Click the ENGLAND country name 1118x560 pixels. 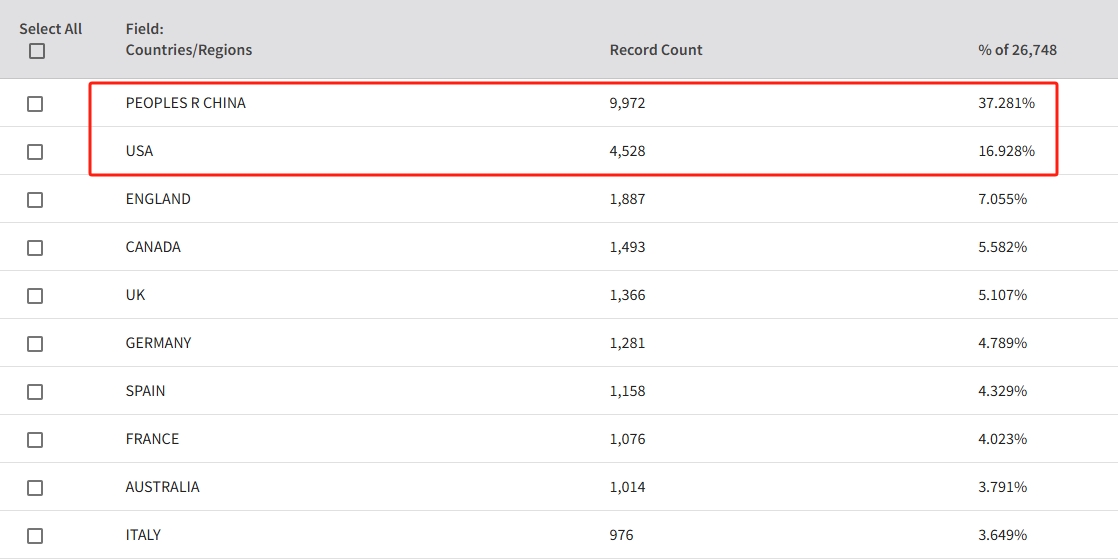[x=158, y=199]
